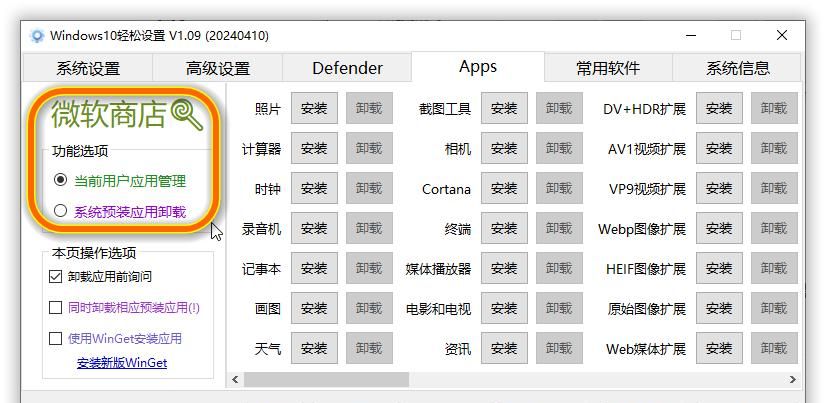Select 当前用户应用管理 radio option
Image resolution: width=826 pixels, height=403 pixels.
pos(120,181)
